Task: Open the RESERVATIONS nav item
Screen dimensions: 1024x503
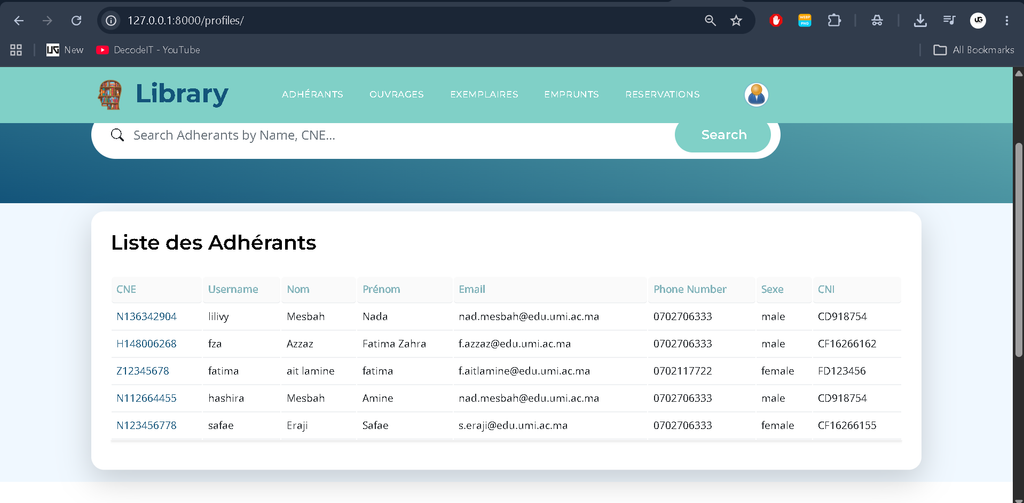Action: pos(662,94)
